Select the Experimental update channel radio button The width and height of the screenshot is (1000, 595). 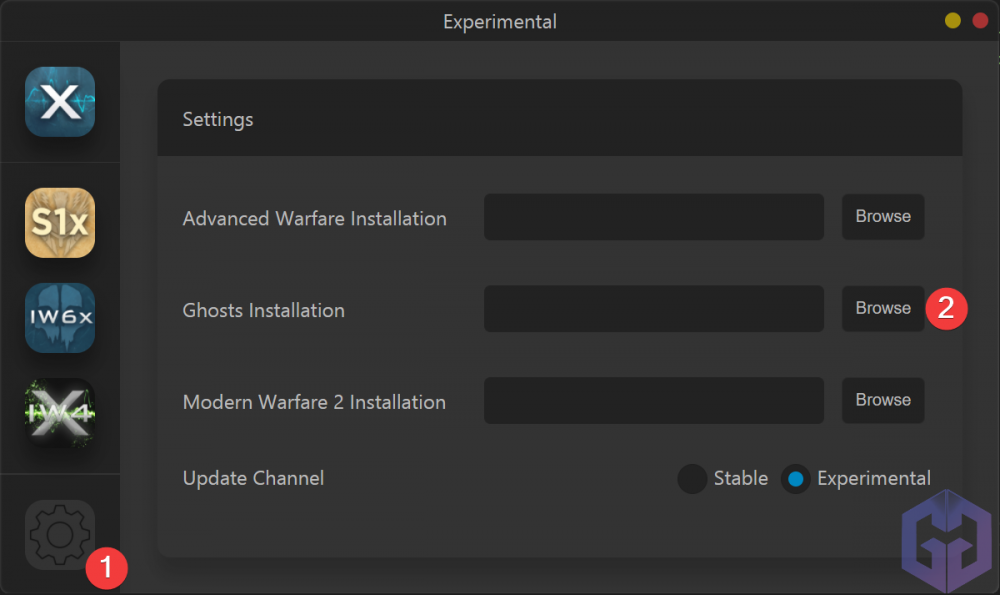[x=795, y=479]
